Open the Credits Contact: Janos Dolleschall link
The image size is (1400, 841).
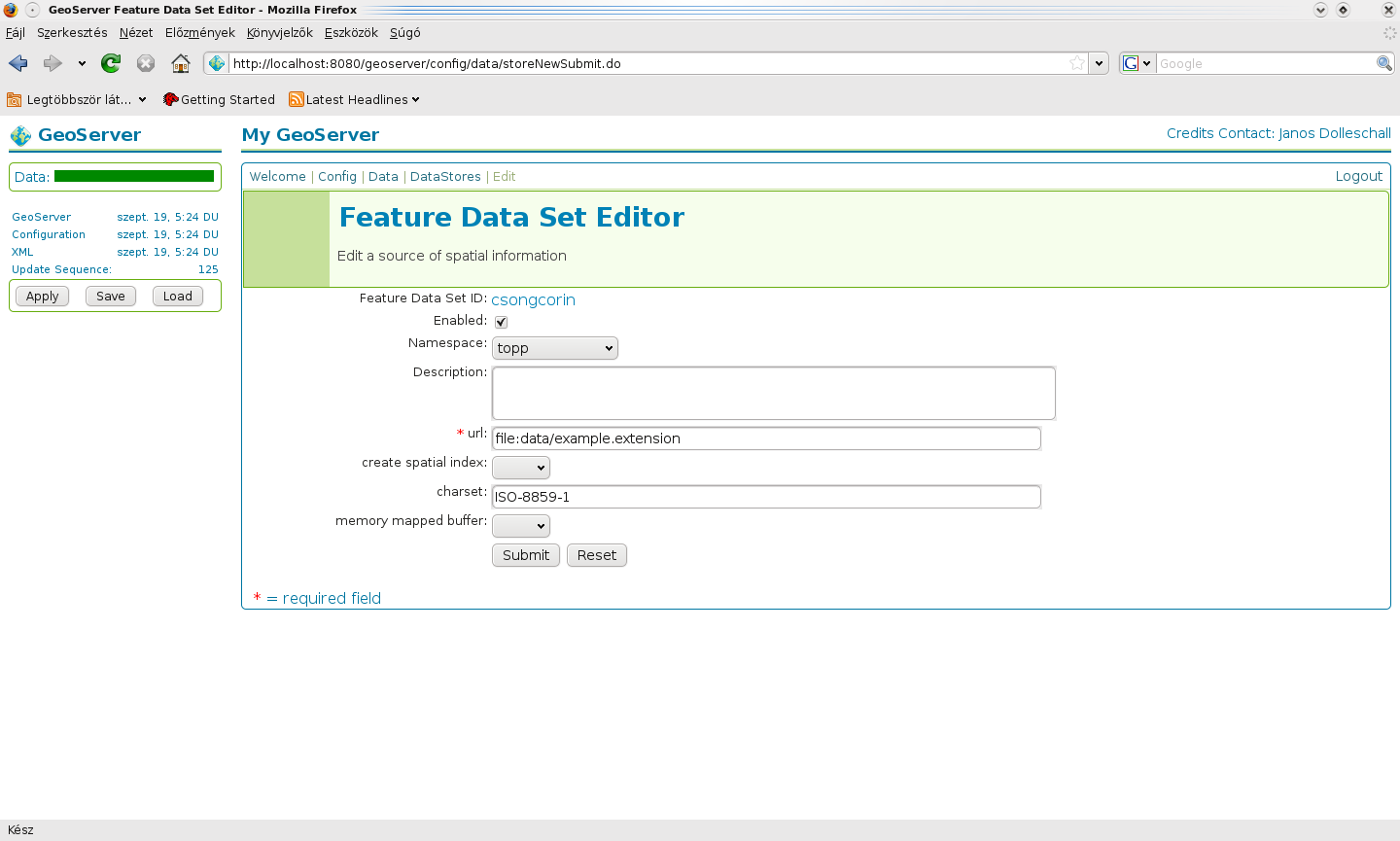(1278, 133)
